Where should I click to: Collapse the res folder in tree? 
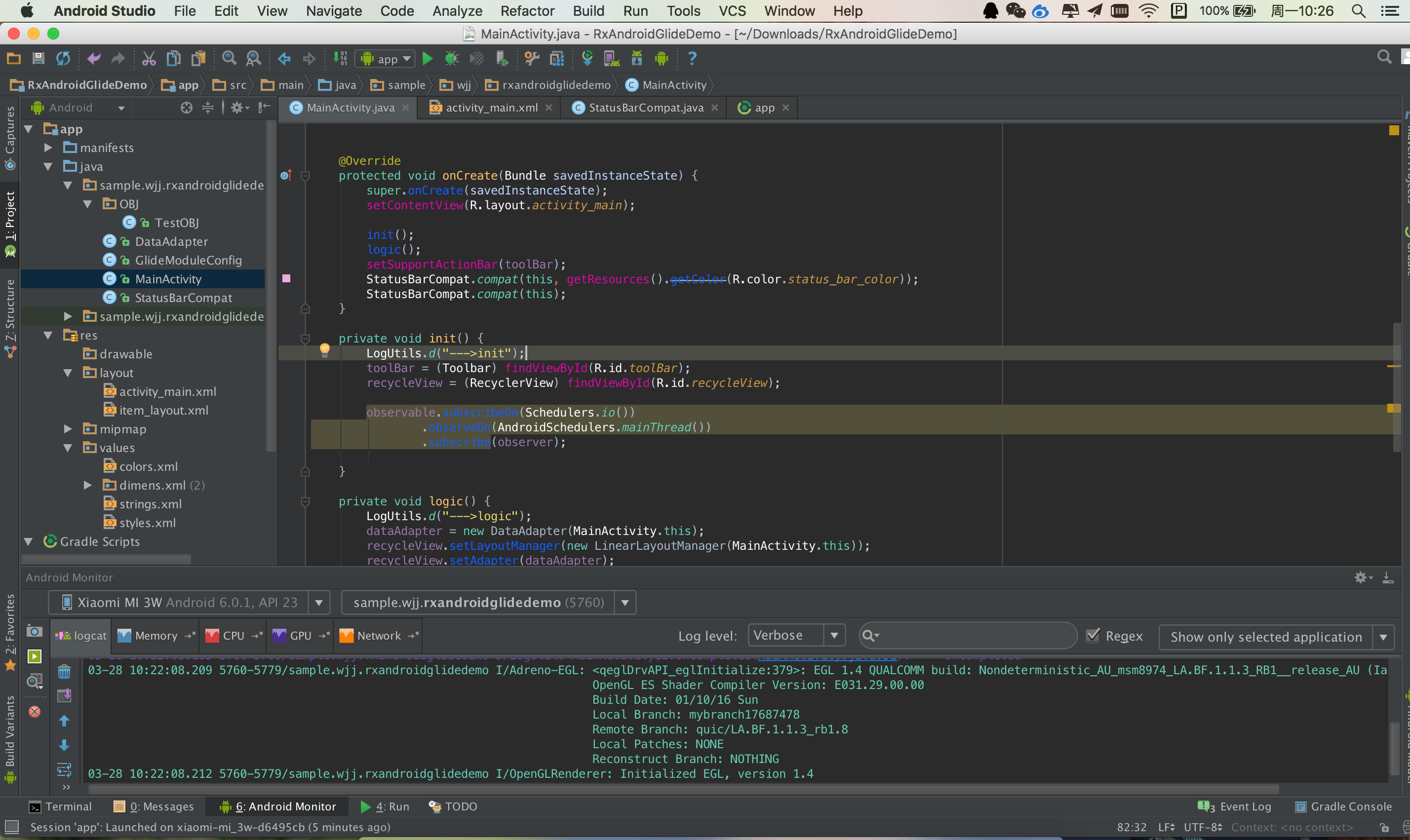pyautogui.click(x=49, y=336)
